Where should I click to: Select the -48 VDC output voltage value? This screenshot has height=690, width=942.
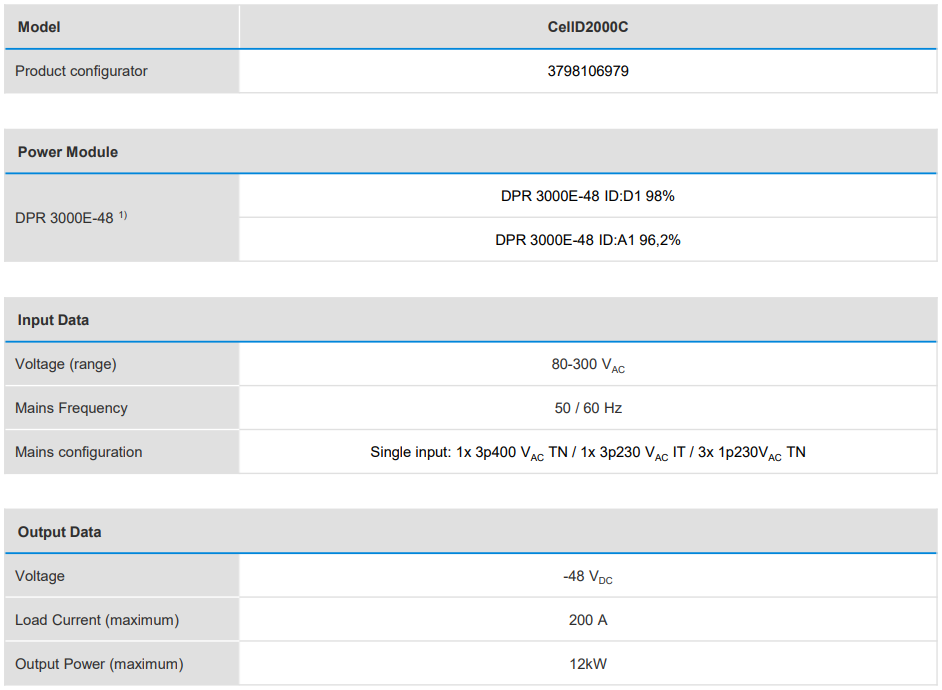click(x=588, y=577)
